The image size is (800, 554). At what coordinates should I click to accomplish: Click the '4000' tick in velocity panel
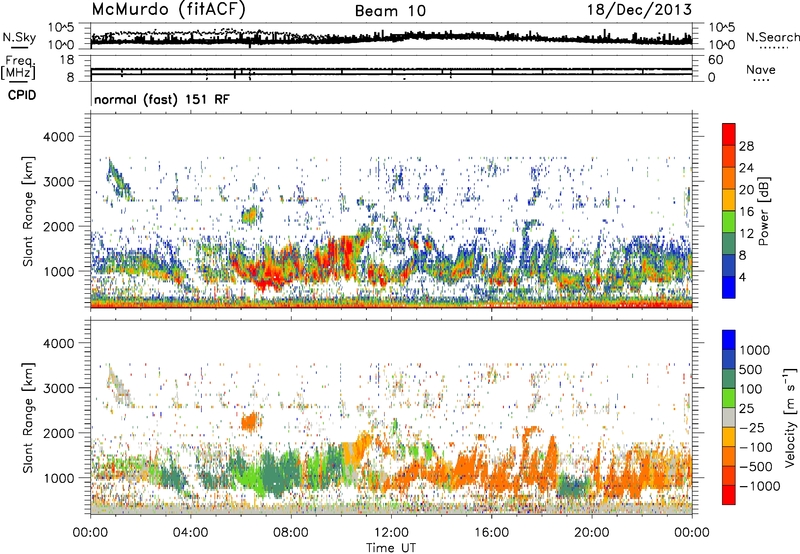pos(59,343)
